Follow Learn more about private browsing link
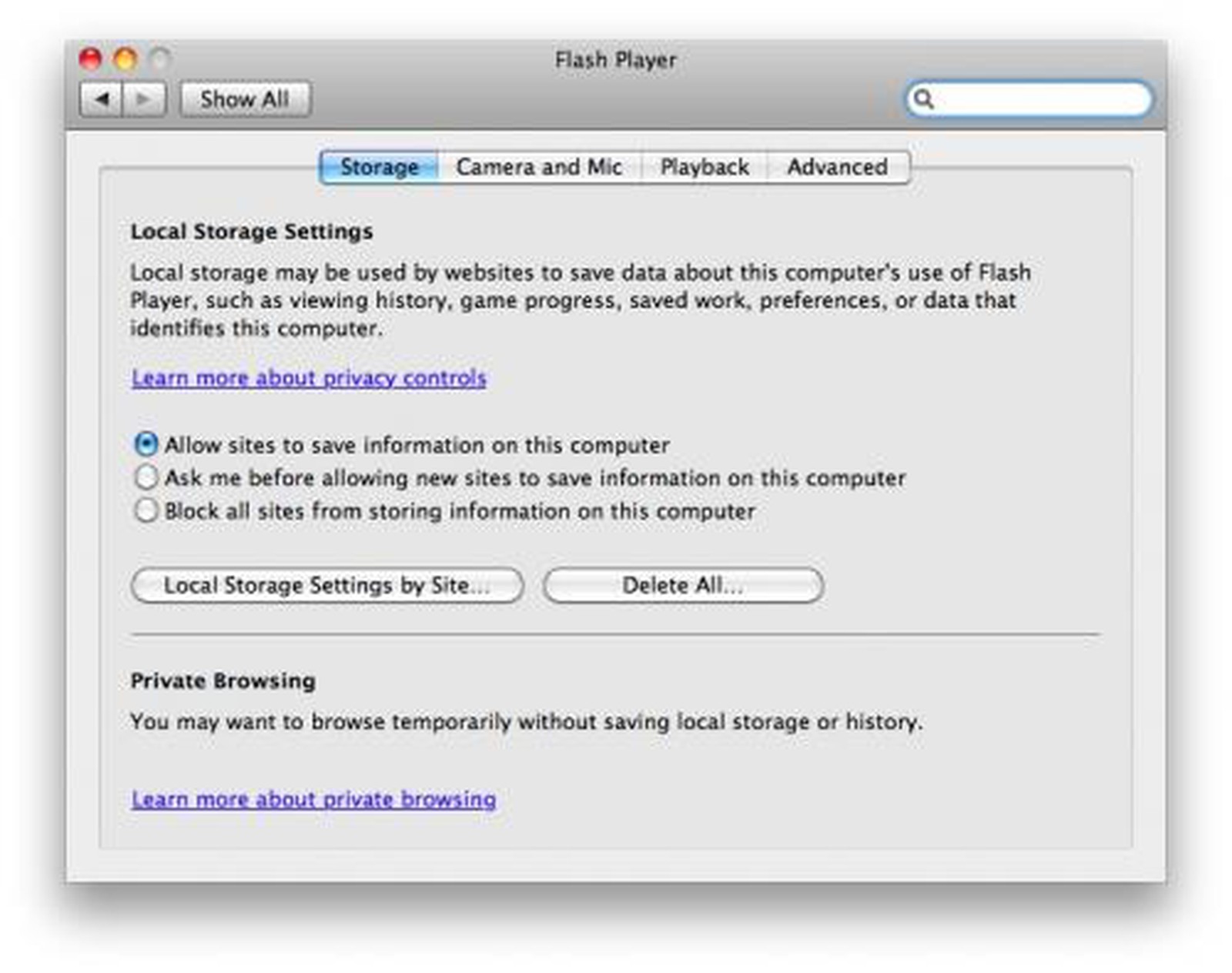Screen dimensions: 1232x973 tap(313, 799)
